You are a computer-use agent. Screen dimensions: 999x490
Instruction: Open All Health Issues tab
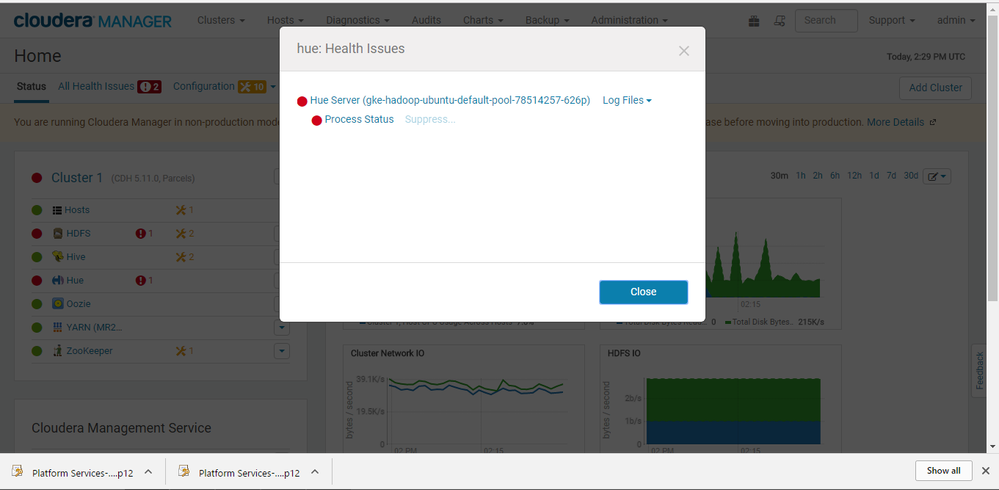click(x=96, y=86)
